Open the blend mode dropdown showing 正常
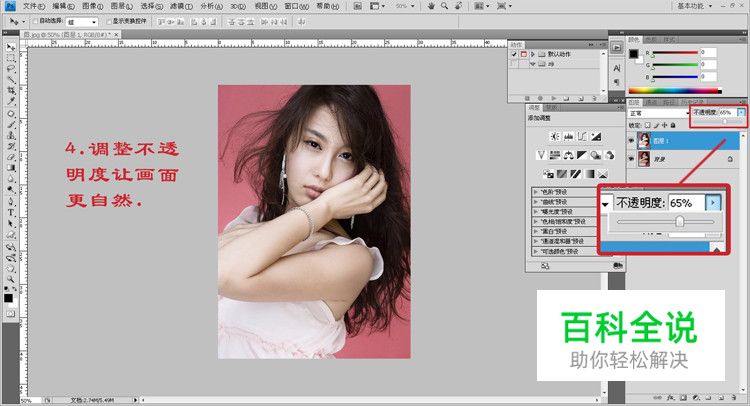 click(x=655, y=113)
